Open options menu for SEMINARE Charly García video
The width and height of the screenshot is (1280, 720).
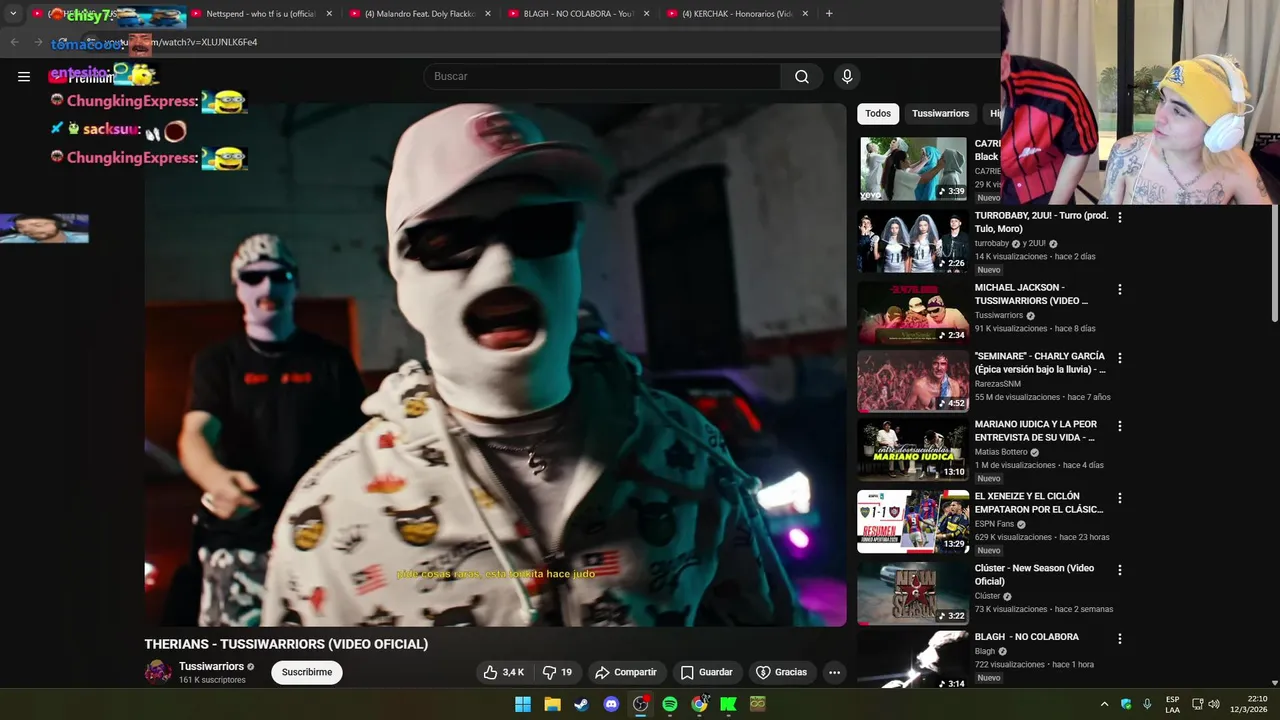(x=1119, y=357)
